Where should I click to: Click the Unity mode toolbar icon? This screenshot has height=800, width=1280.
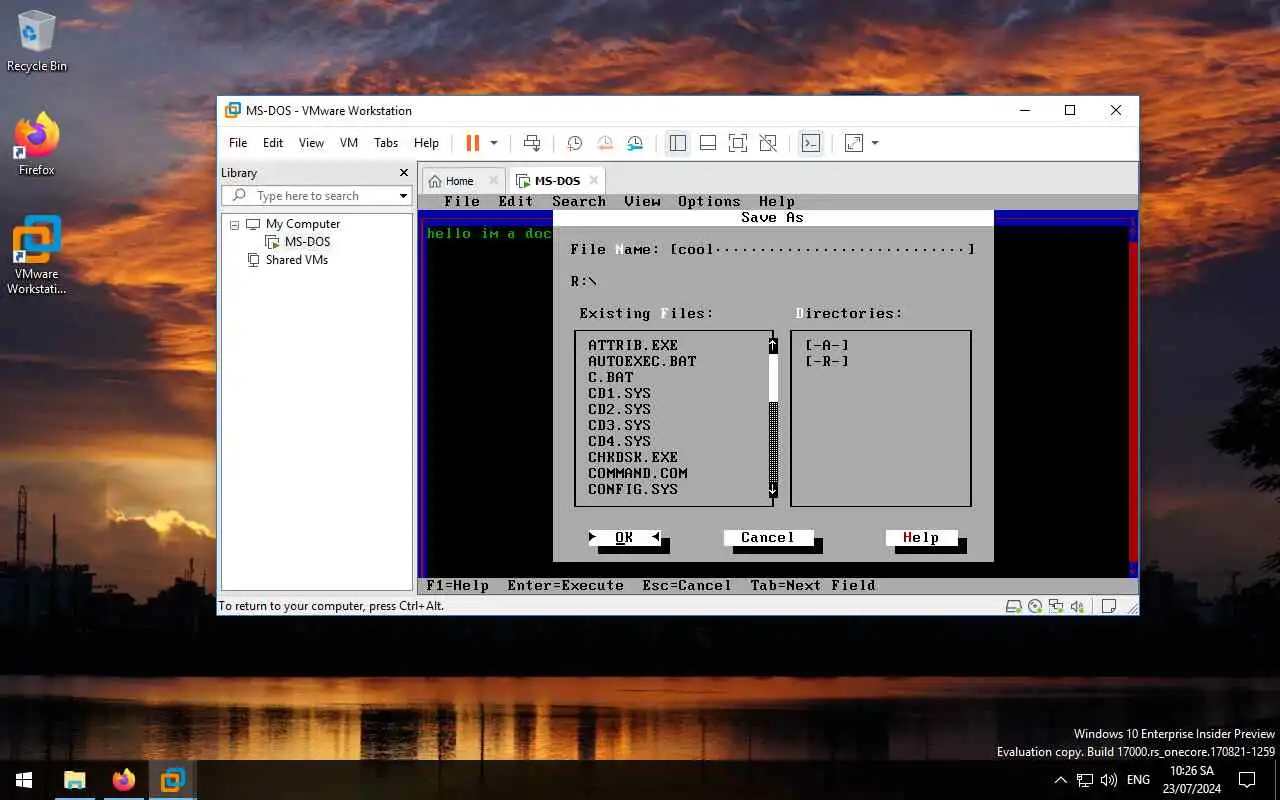pyautogui.click(x=768, y=143)
